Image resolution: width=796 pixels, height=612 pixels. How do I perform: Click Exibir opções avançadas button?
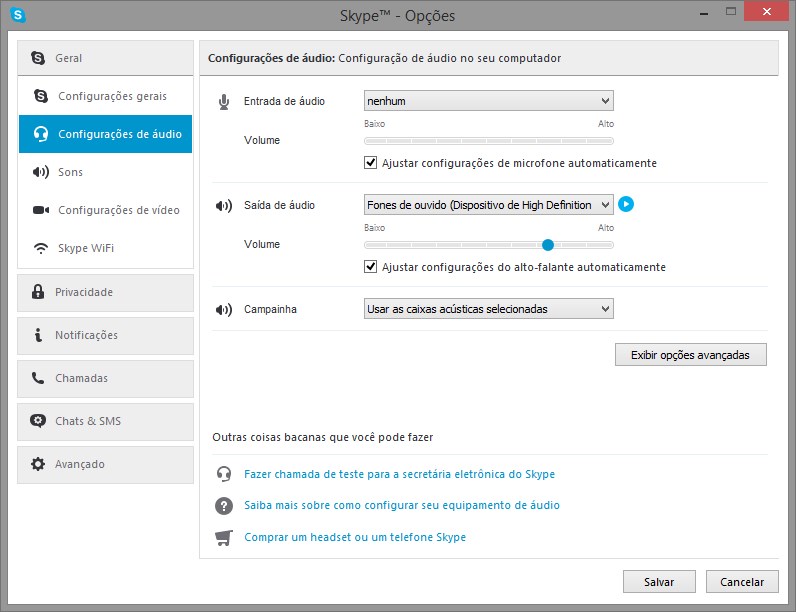coord(691,355)
